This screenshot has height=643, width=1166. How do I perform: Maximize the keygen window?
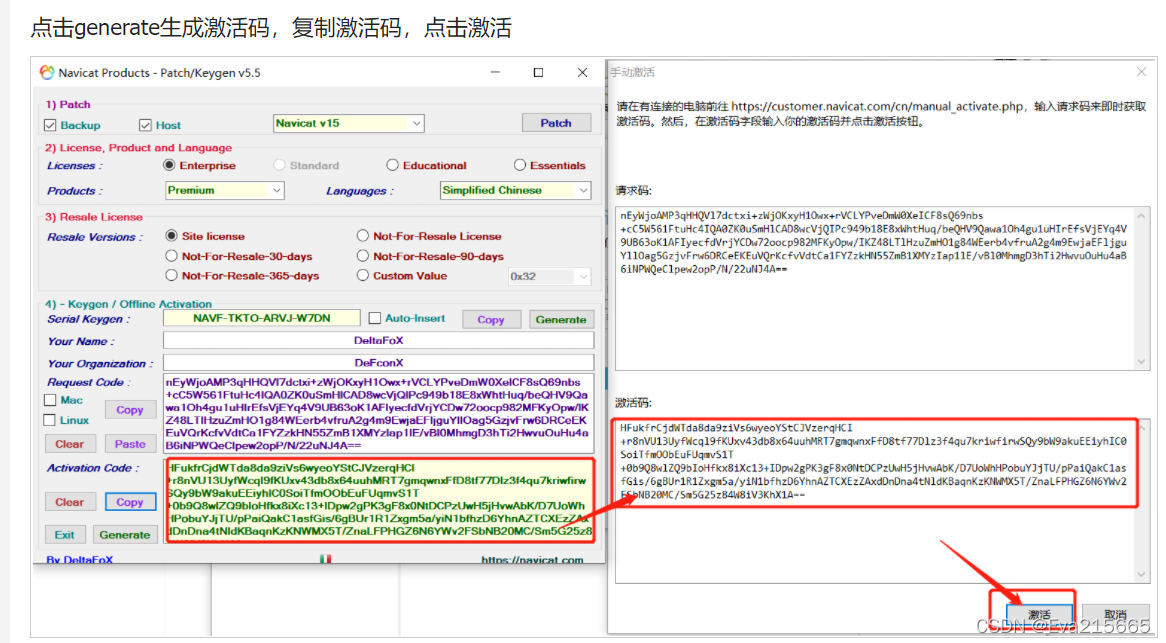pos(538,72)
